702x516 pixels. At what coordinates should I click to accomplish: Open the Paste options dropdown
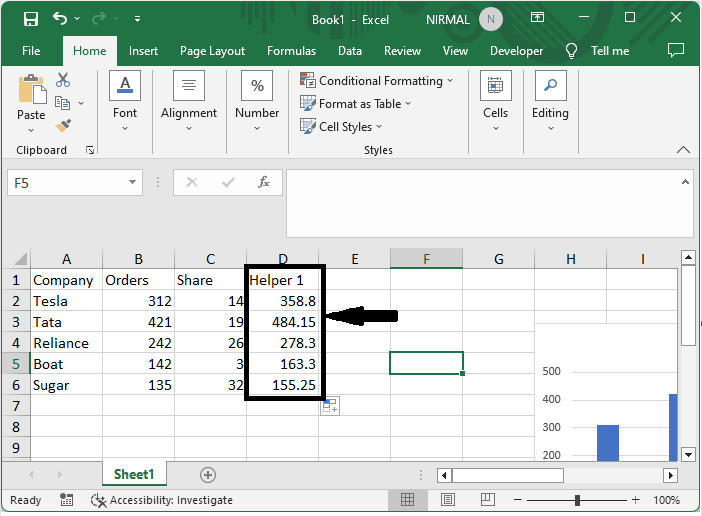click(31, 130)
